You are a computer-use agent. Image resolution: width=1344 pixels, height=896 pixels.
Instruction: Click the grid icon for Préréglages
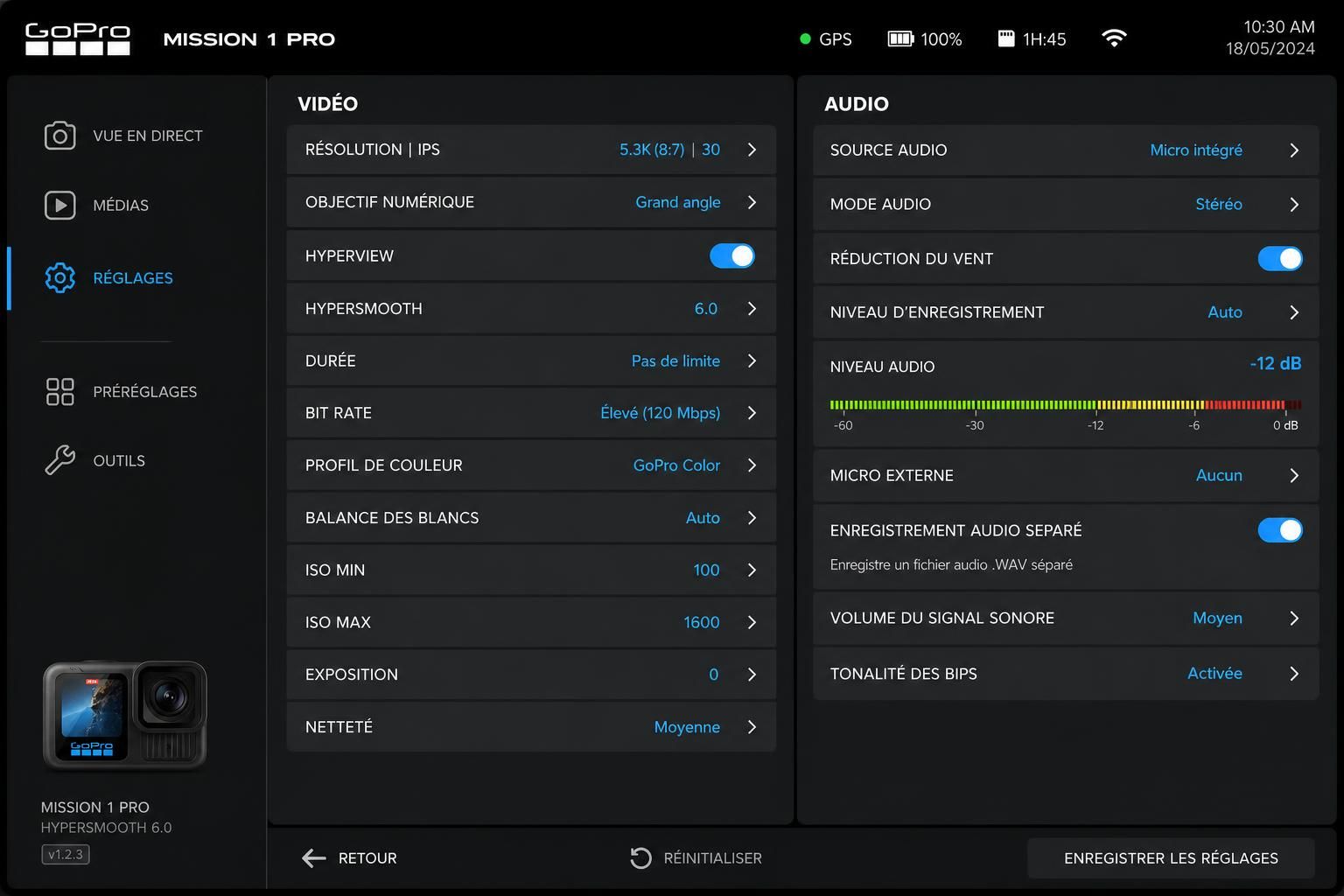(x=60, y=391)
